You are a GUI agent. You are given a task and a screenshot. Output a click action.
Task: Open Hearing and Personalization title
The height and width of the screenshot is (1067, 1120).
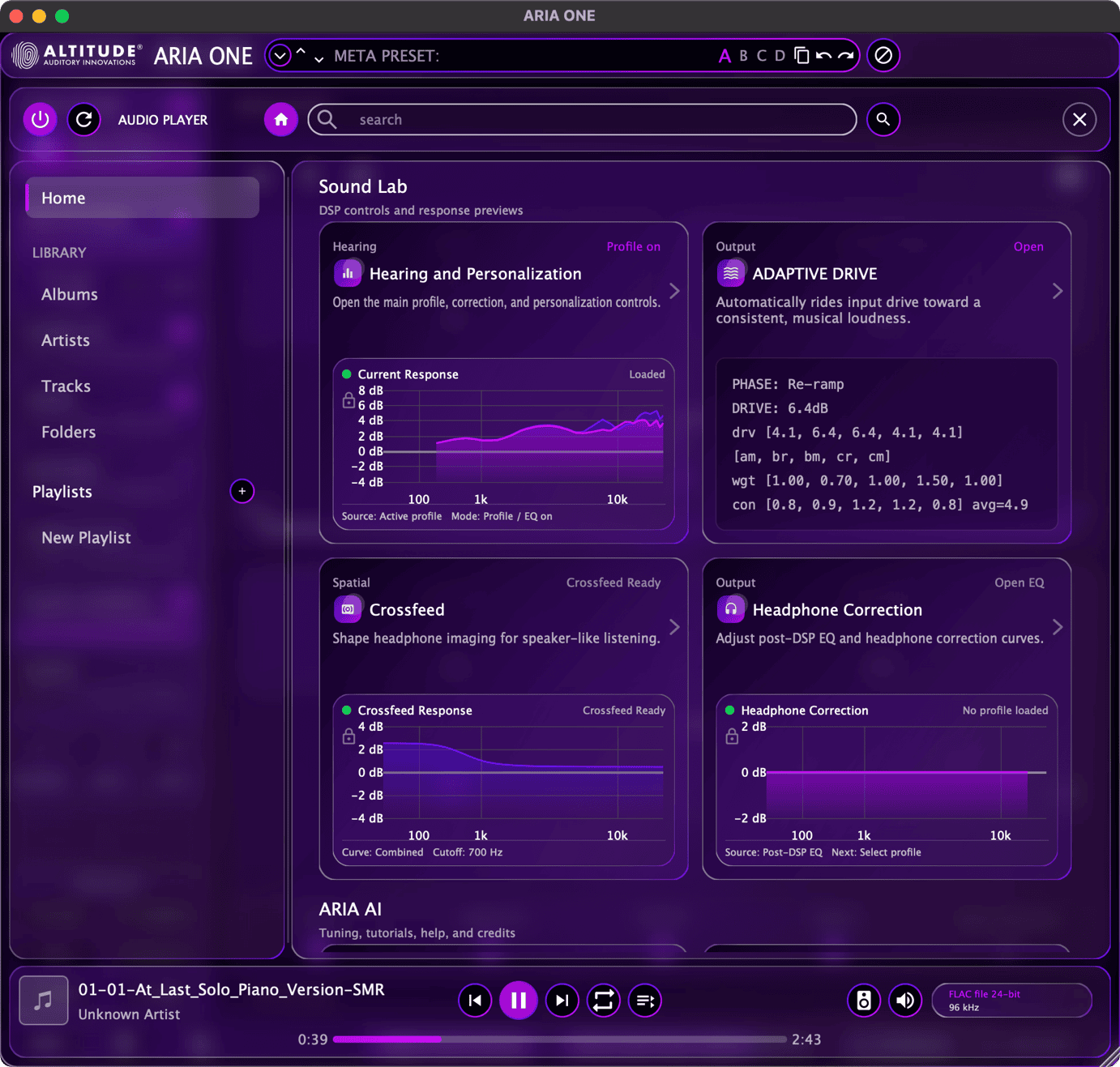[475, 274]
